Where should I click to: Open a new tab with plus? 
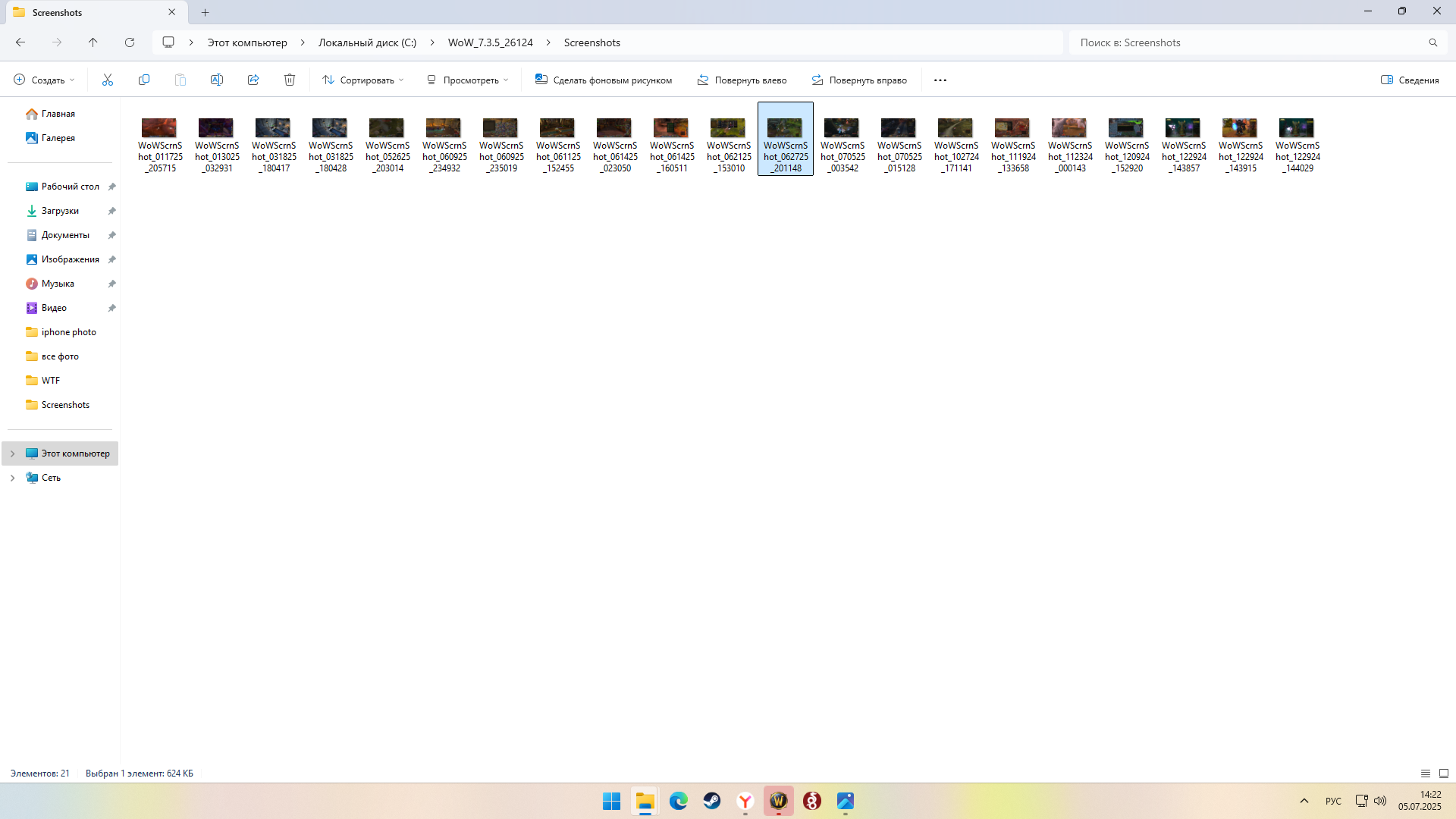205,12
